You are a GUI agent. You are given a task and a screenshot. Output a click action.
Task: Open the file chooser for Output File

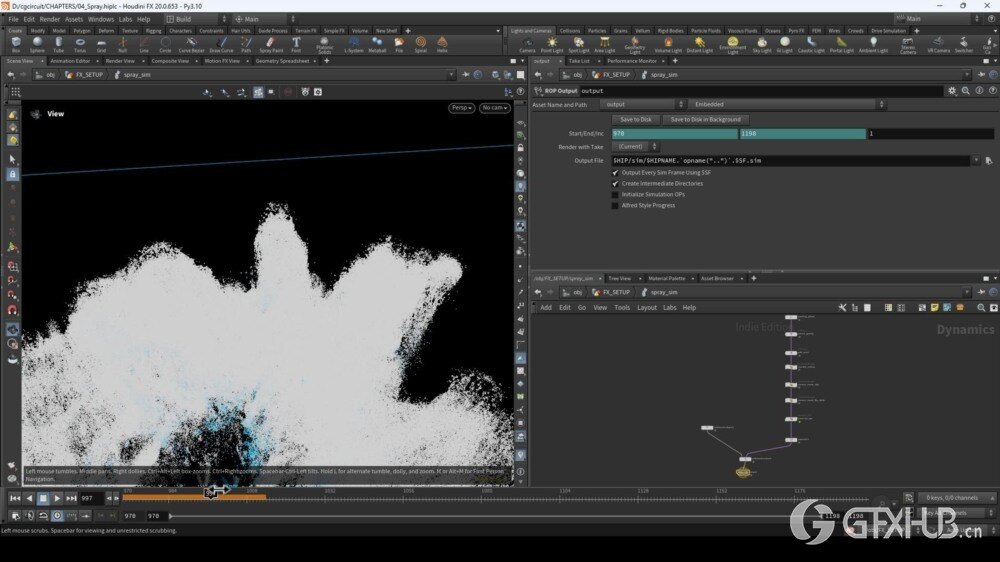(988, 160)
